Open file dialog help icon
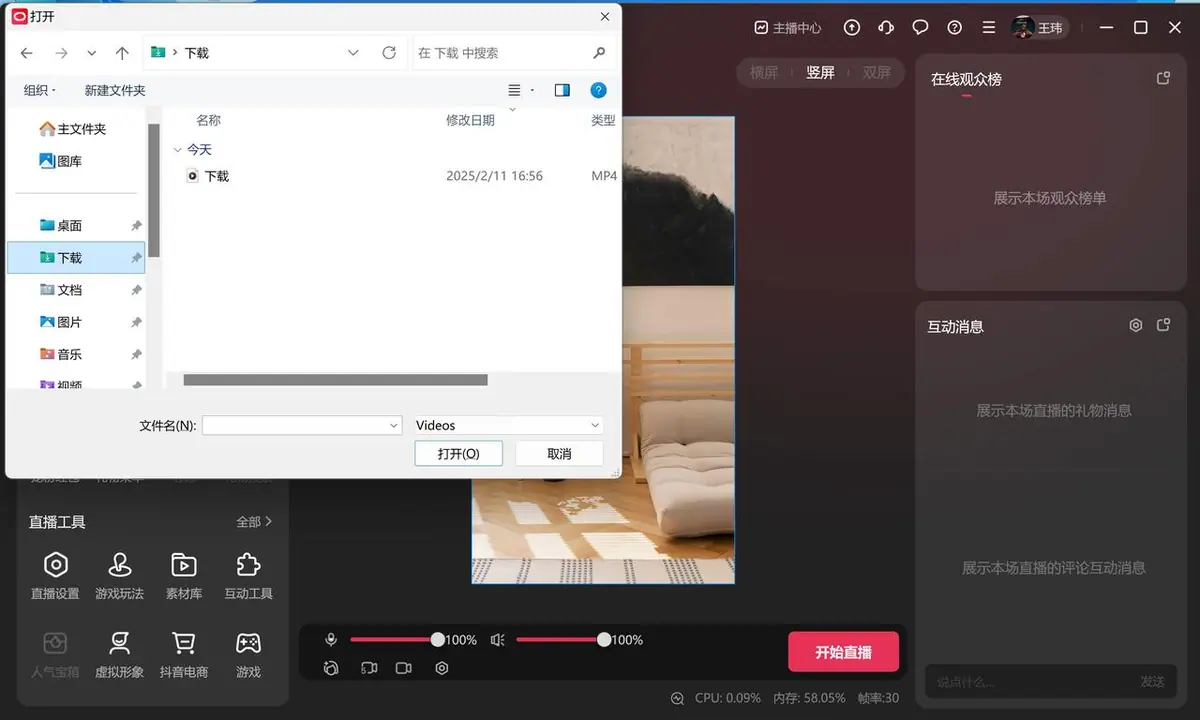The width and height of the screenshot is (1200, 720). coord(598,90)
